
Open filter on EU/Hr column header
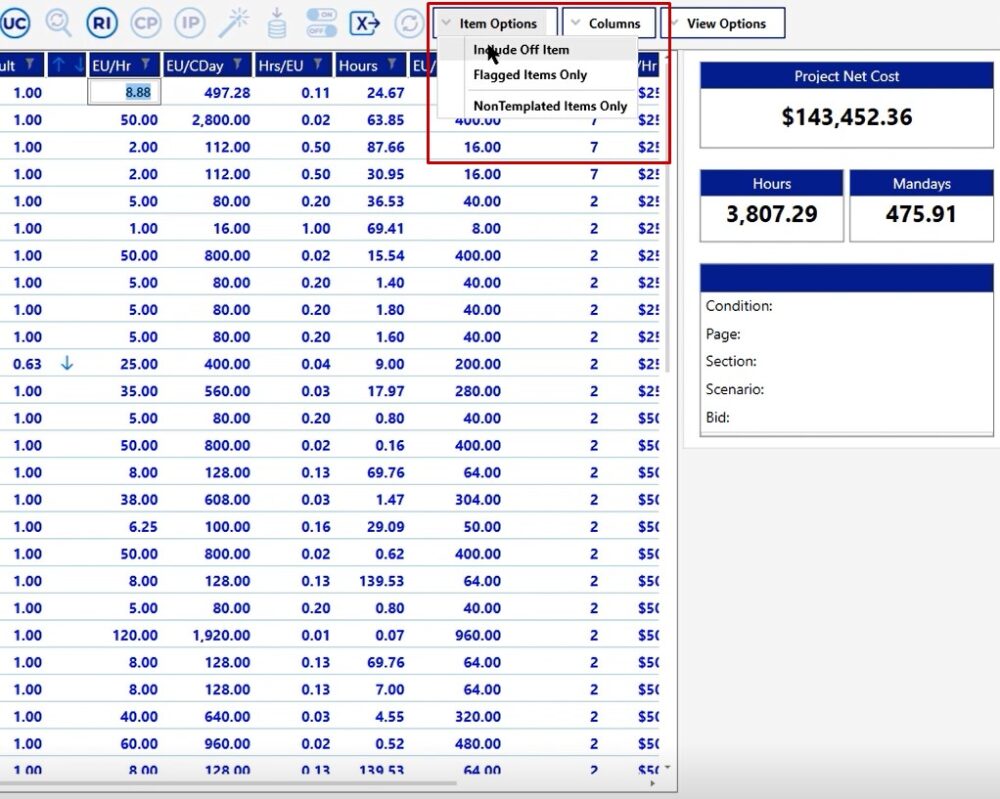(x=146, y=65)
